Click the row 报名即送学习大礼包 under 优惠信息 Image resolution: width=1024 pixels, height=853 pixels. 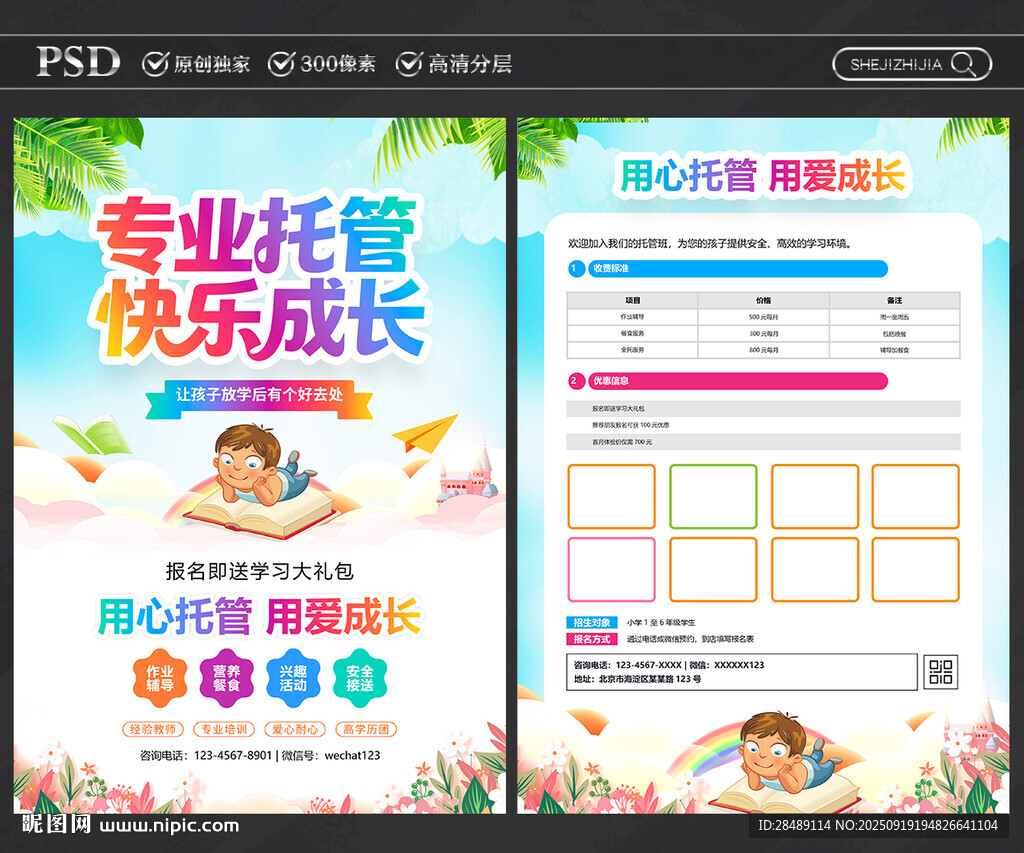pos(763,408)
